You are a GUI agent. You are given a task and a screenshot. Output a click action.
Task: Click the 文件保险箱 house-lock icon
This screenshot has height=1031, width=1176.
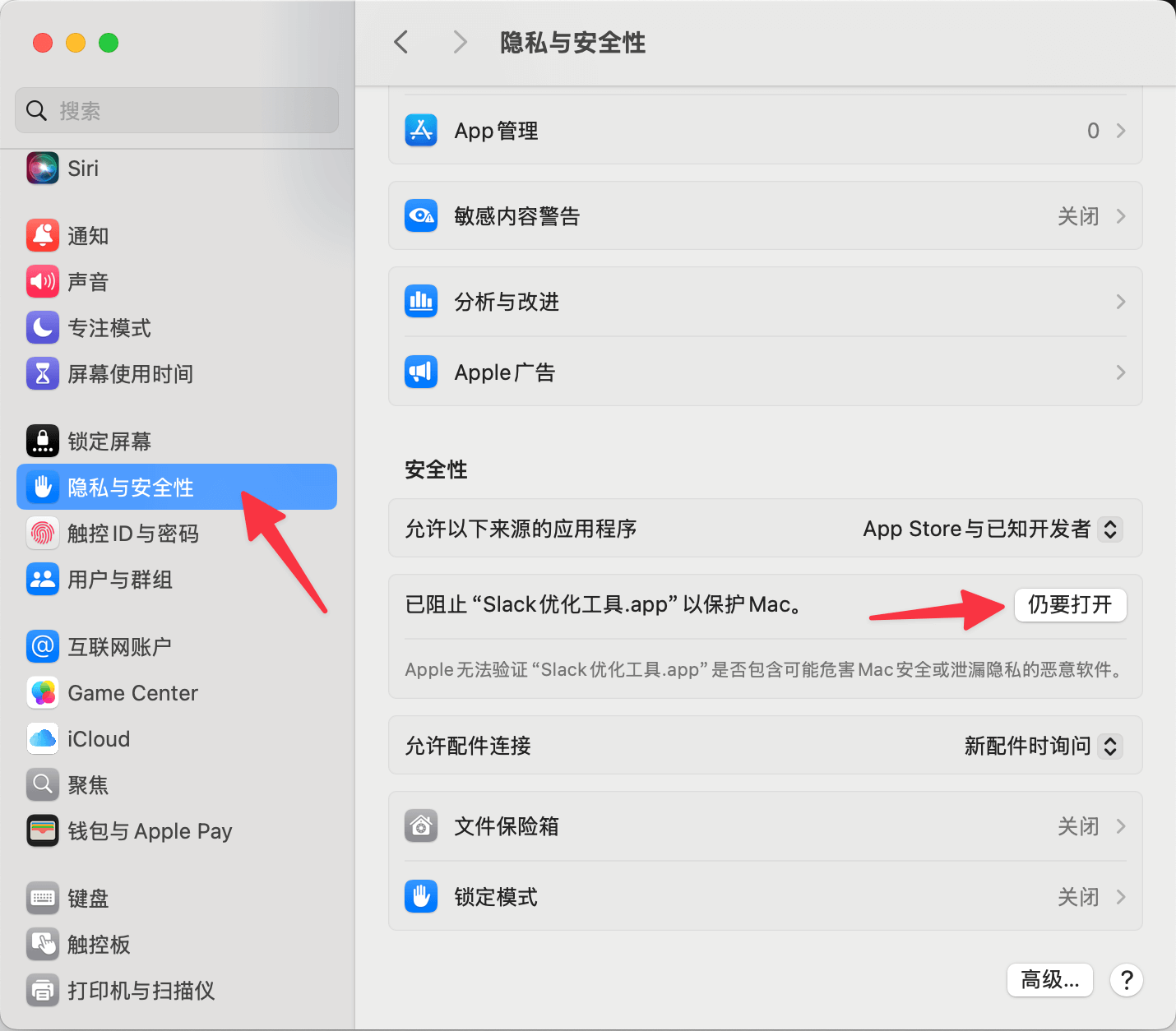[421, 826]
